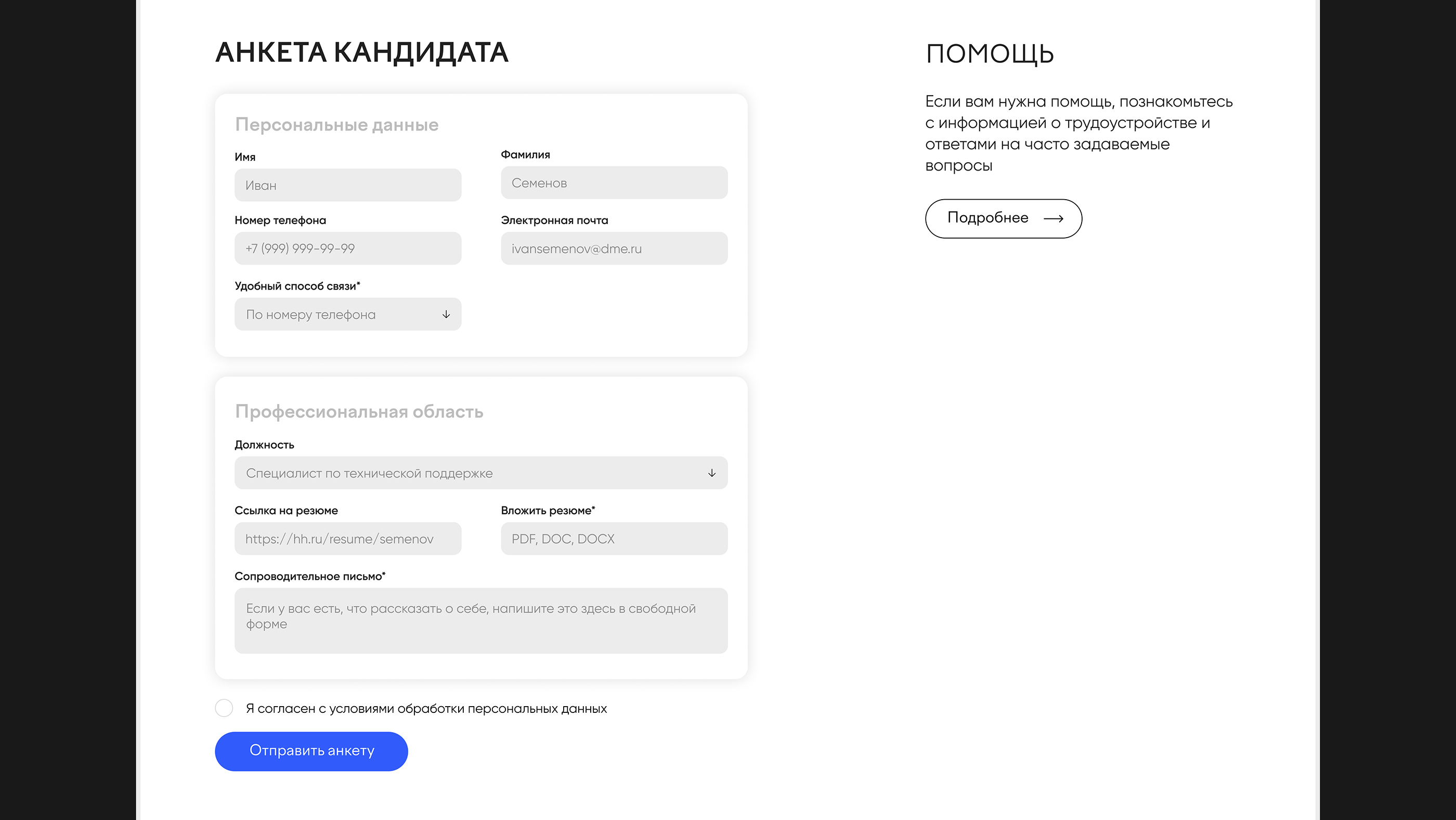Expand the 'Должность' position dropdown
1456x820 pixels.
[x=480, y=473]
